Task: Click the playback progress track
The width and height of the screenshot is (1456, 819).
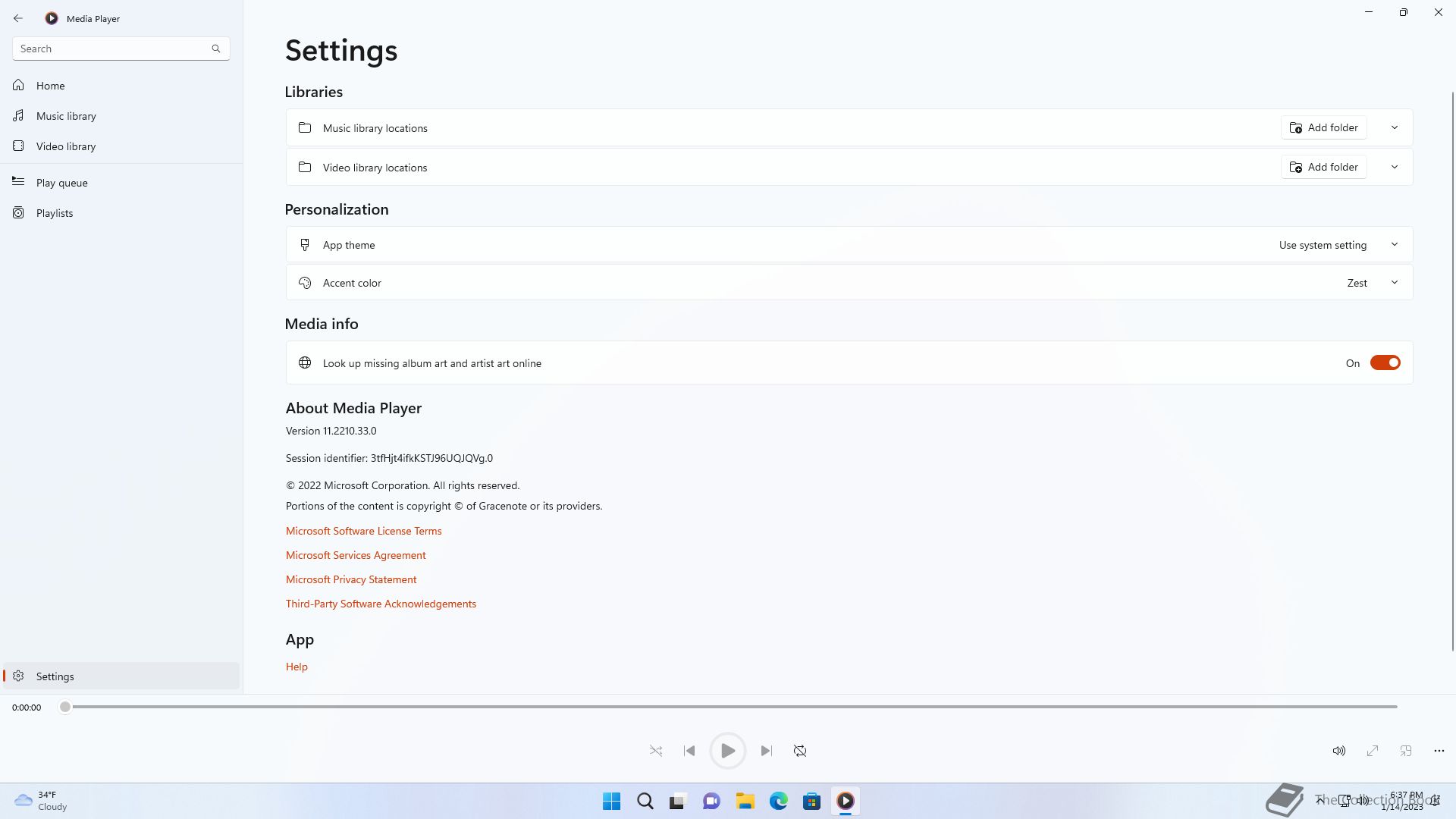Action: point(731,707)
